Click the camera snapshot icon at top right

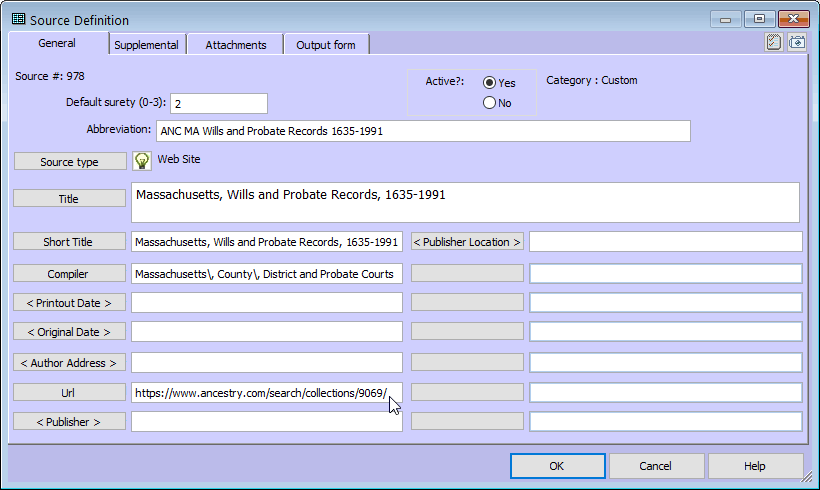click(x=797, y=42)
